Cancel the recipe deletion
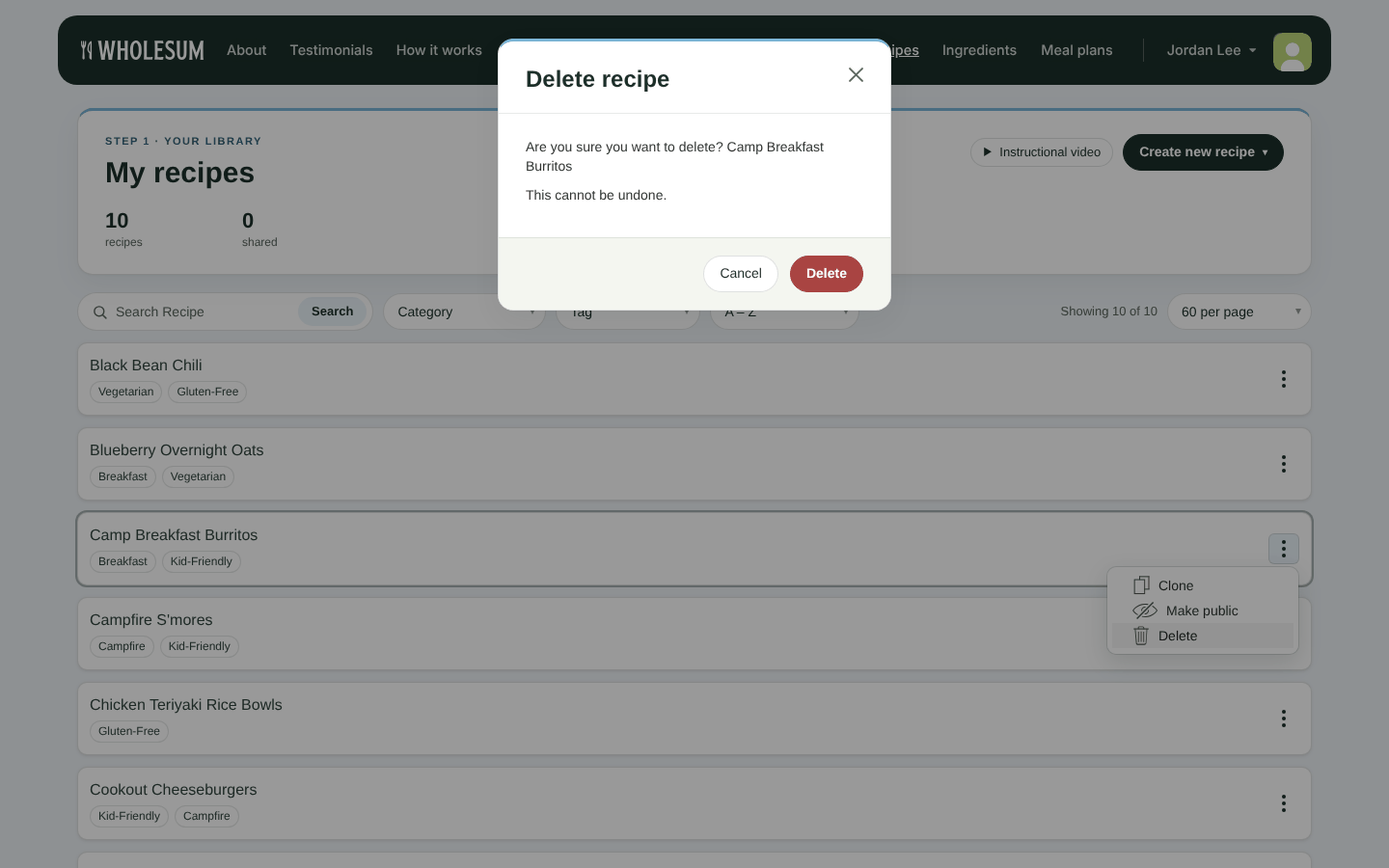 point(741,274)
